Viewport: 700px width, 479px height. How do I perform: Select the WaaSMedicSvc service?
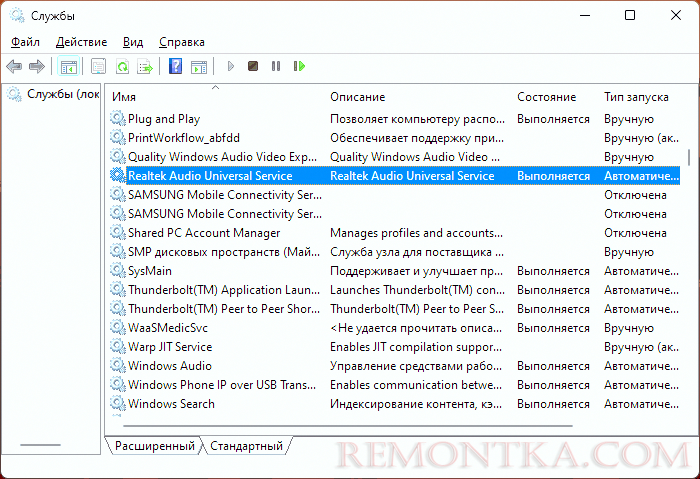[168, 328]
